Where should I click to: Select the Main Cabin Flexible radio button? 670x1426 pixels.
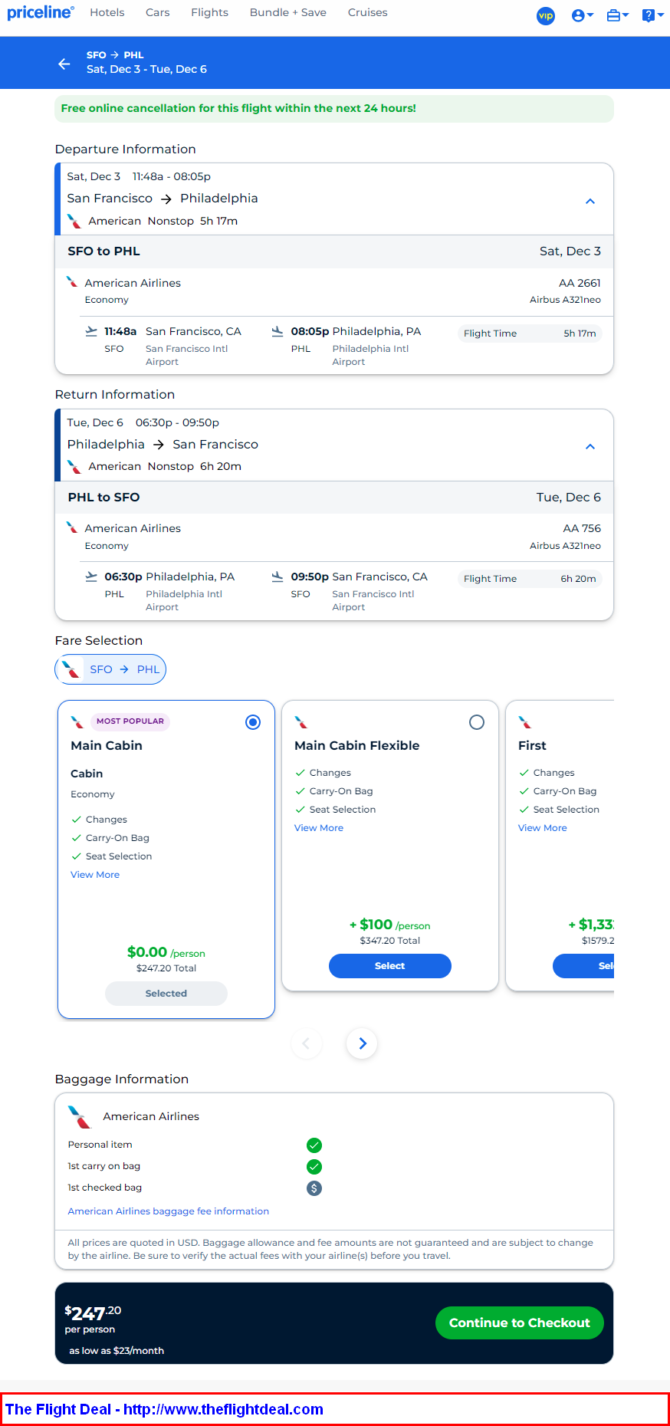click(477, 722)
